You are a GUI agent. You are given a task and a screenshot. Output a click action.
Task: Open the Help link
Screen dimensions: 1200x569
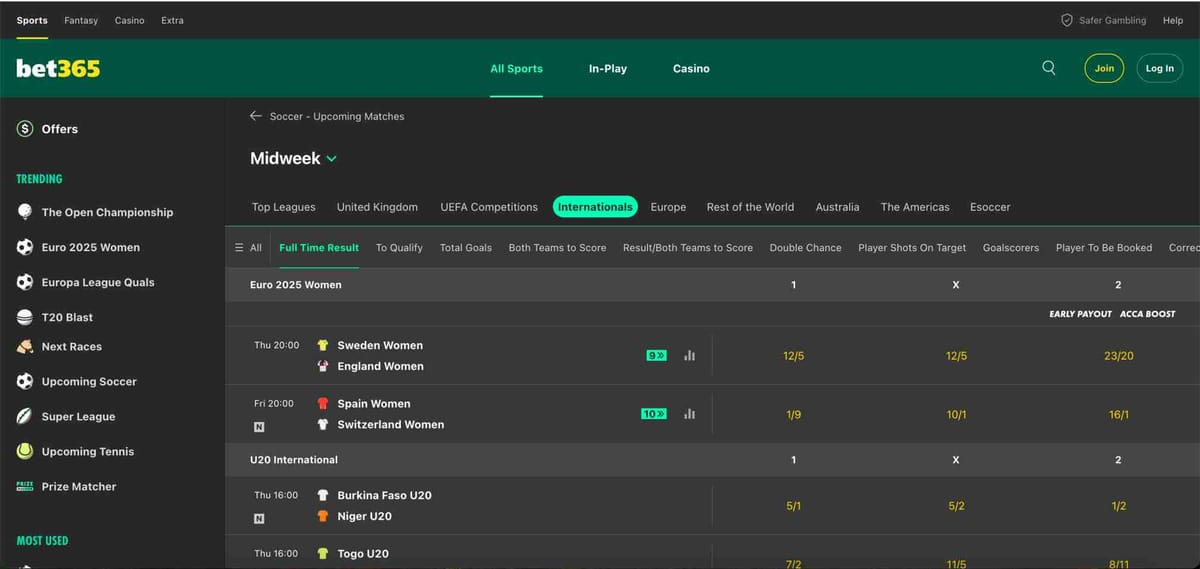tap(1173, 20)
